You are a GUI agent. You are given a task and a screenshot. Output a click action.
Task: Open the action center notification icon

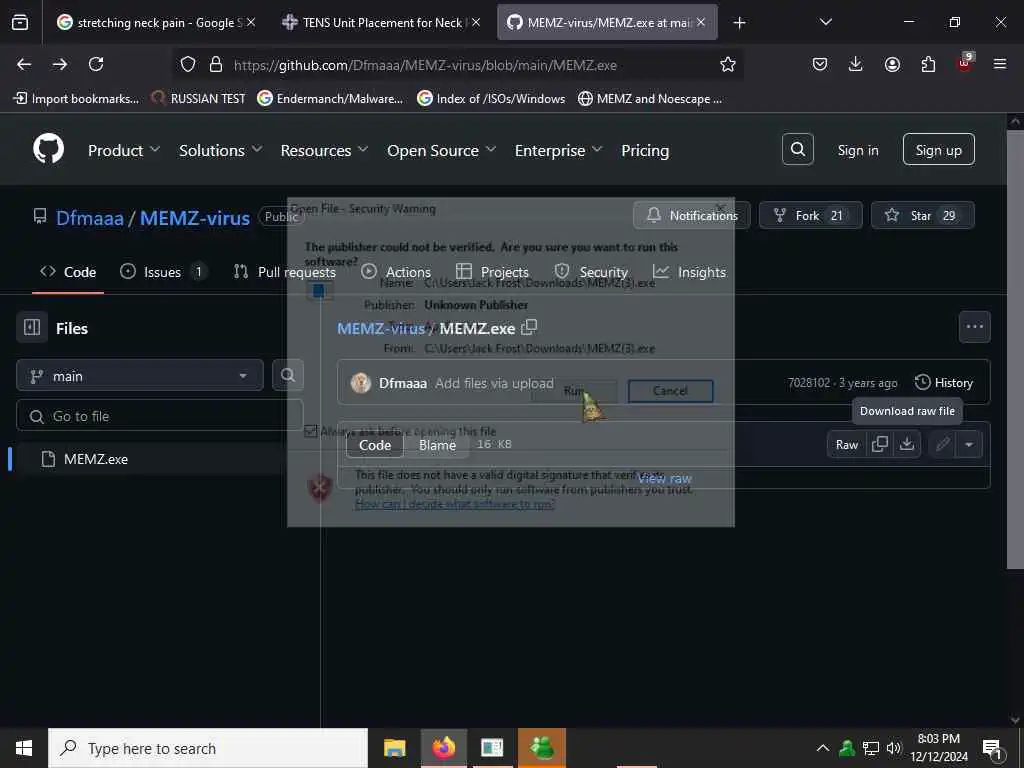click(992, 748)
